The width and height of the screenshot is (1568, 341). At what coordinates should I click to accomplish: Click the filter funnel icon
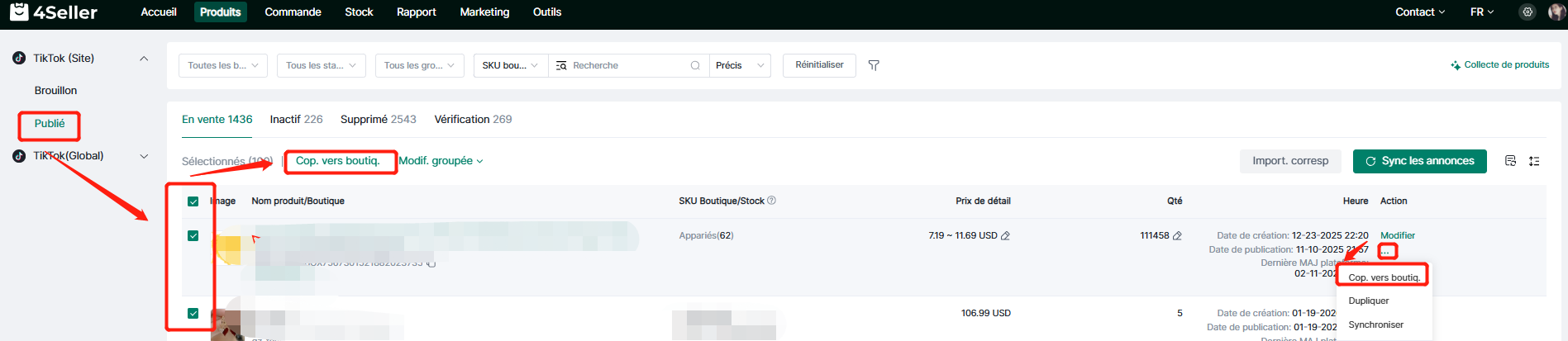click(x=874, y=65)
